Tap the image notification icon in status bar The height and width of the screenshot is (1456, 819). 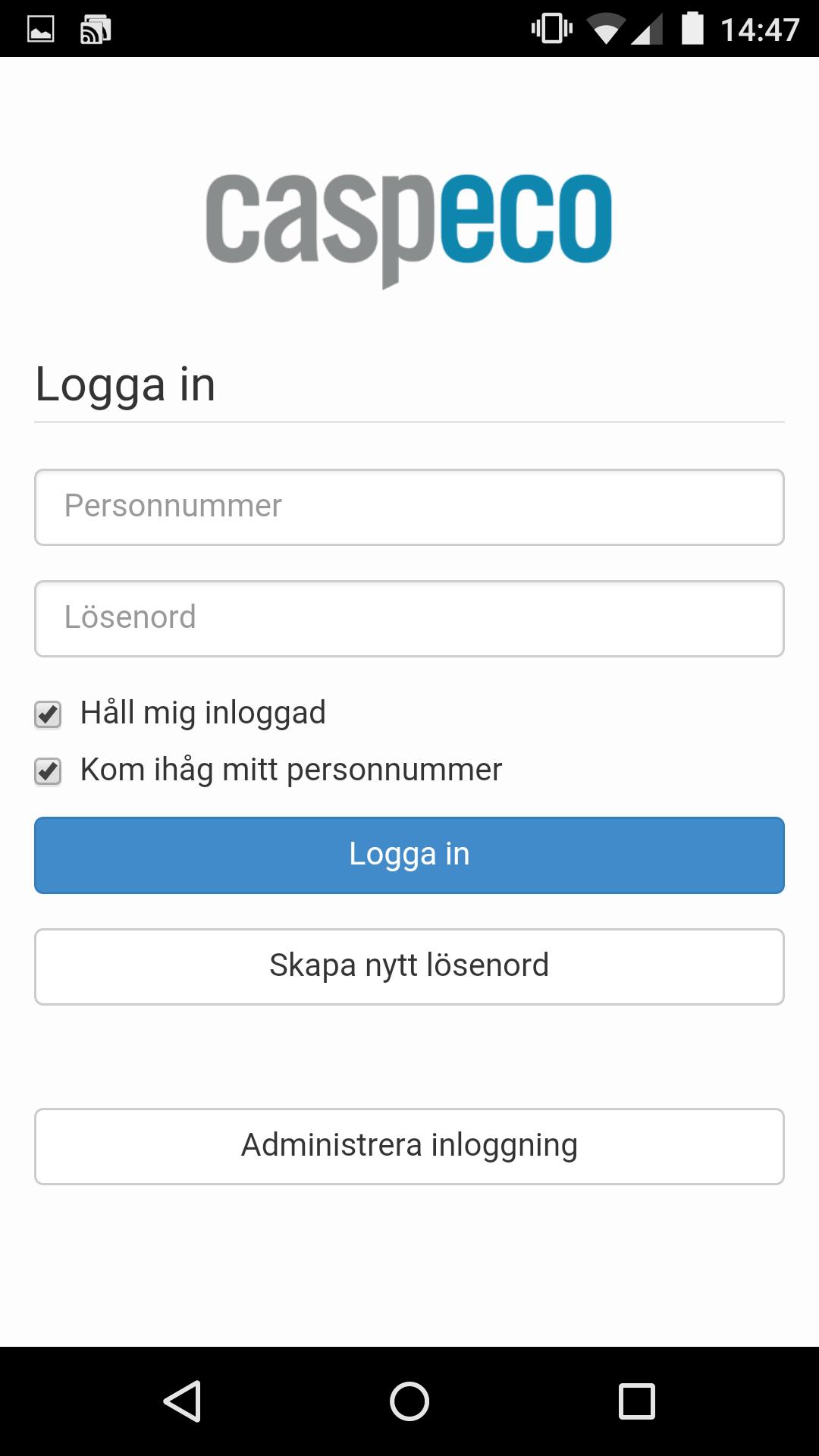click(41, 30)
